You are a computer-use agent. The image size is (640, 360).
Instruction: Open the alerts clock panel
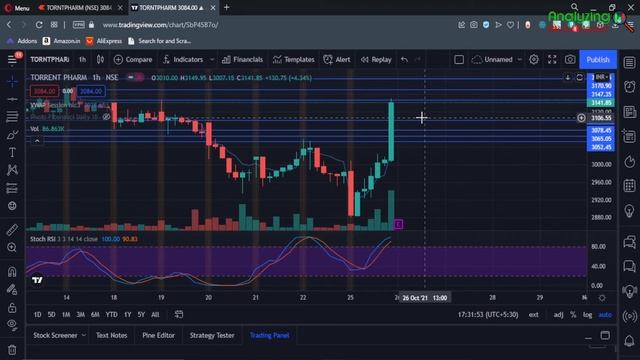coord(629,87)
